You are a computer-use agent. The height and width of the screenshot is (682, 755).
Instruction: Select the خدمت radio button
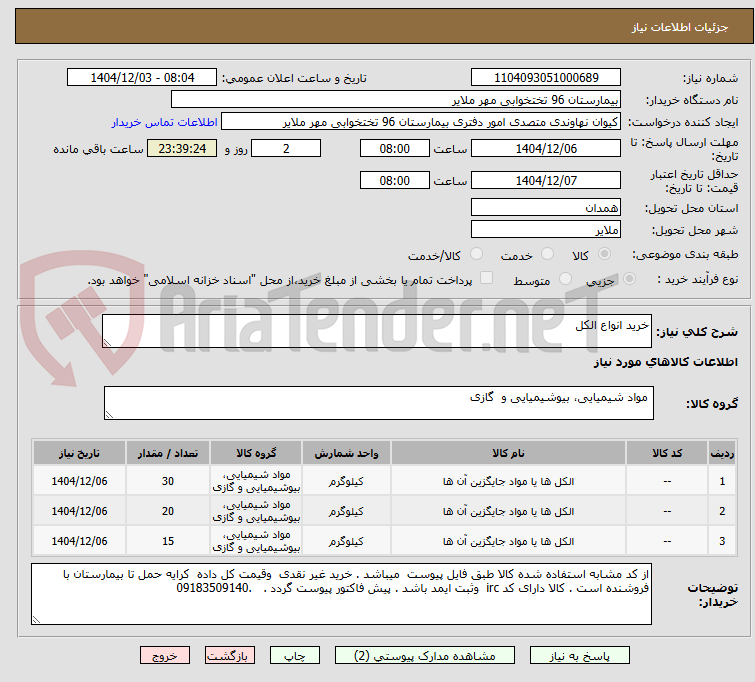pyautogui.click(x=547, y=254)
